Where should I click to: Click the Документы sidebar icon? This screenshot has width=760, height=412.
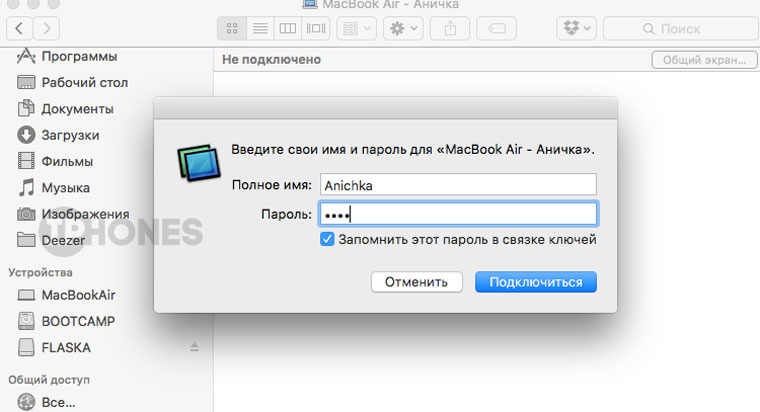[26, 108]
